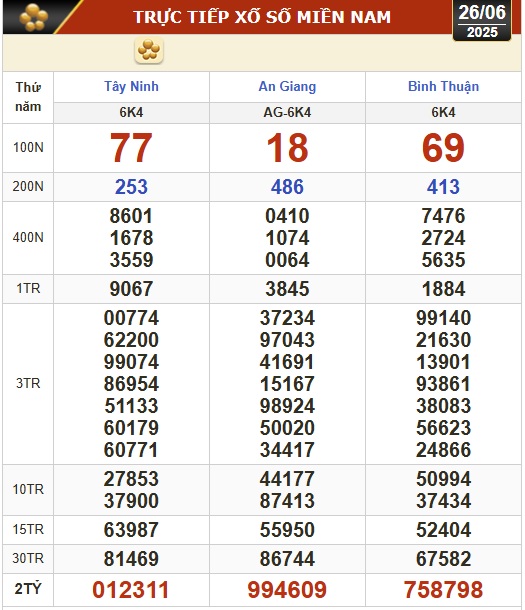
Task: Click the golden lottery balls logo in header
Action: tap(34, 17)
